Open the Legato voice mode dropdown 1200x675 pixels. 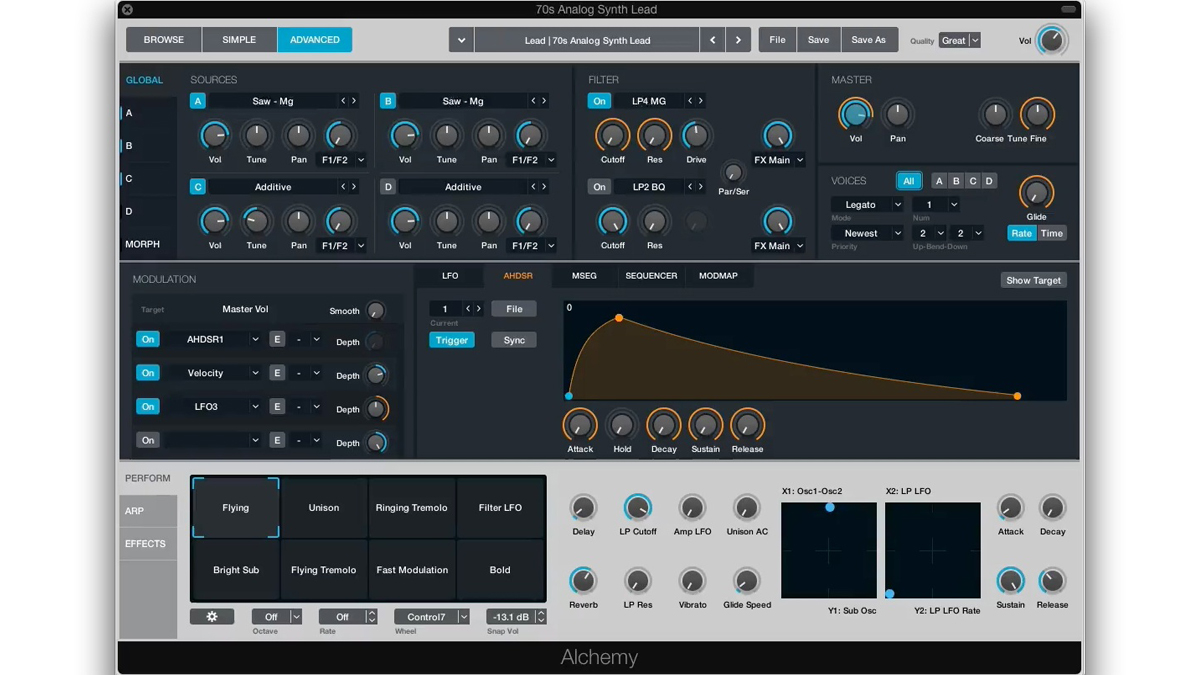coord(867,205)
